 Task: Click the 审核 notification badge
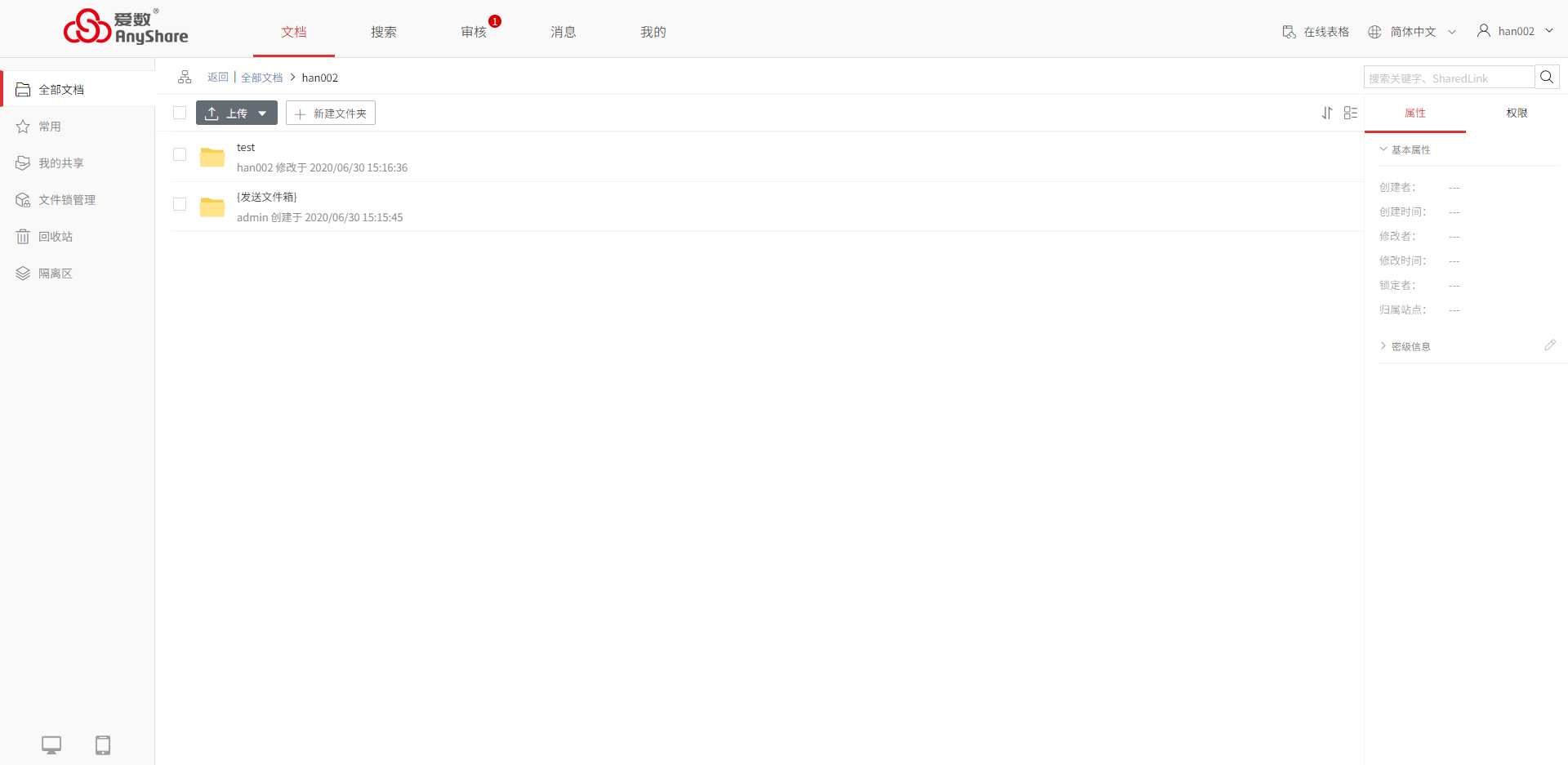coord(495,21)
